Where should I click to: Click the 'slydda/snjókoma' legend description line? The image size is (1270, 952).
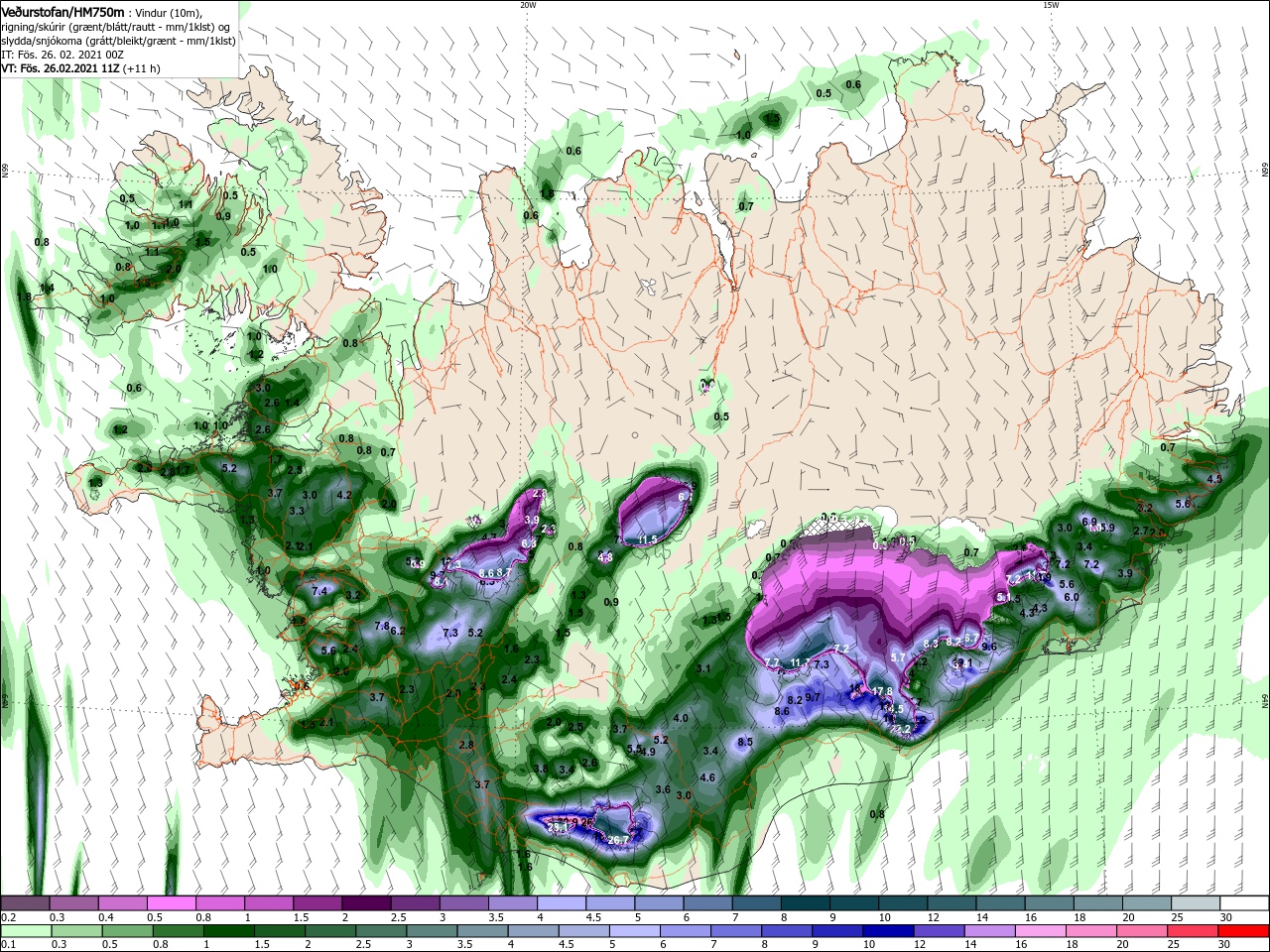(119, 41)
